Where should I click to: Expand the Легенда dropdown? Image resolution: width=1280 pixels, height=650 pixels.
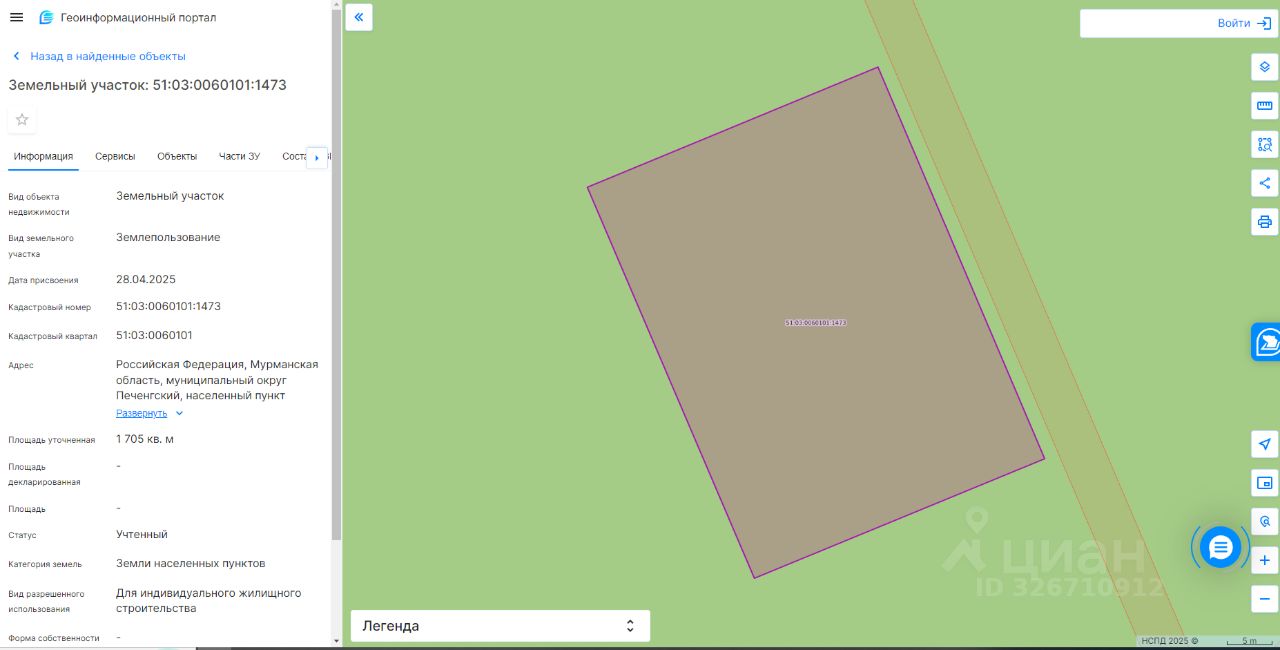pyautogui.click(x=500, y=626)
